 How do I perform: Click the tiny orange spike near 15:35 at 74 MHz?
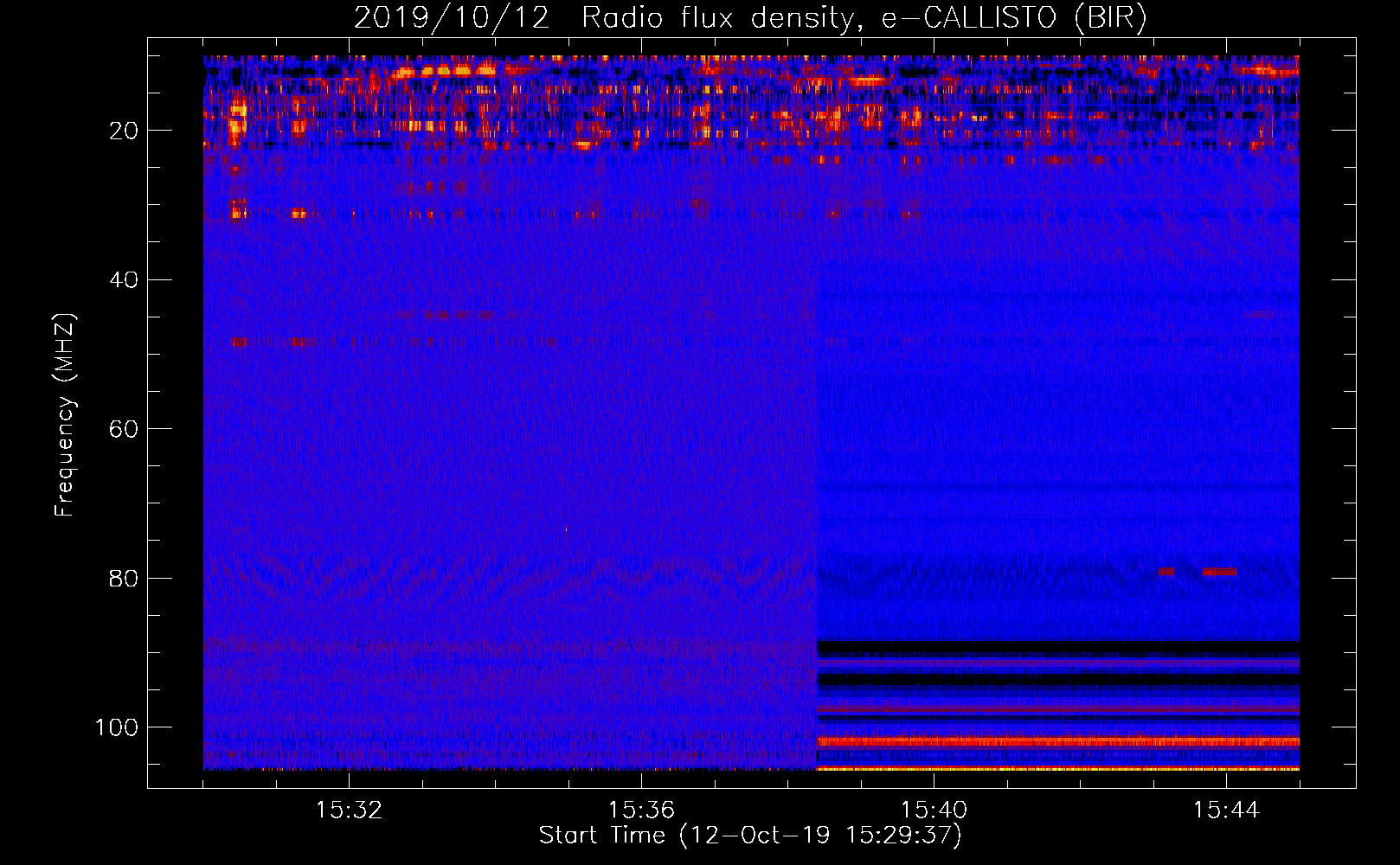tap(567, 530)
